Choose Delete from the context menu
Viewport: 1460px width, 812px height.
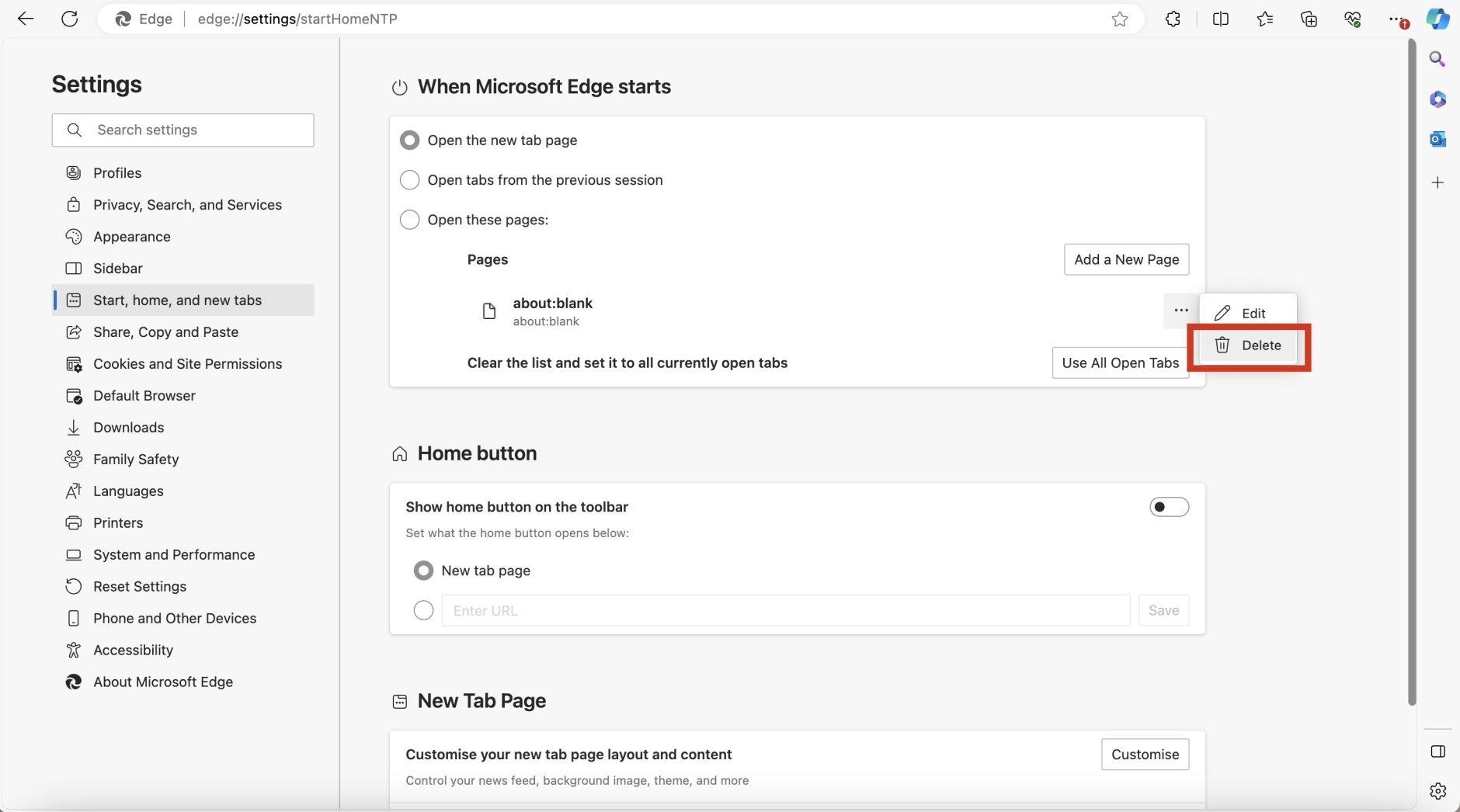[x=1249, y=345]
